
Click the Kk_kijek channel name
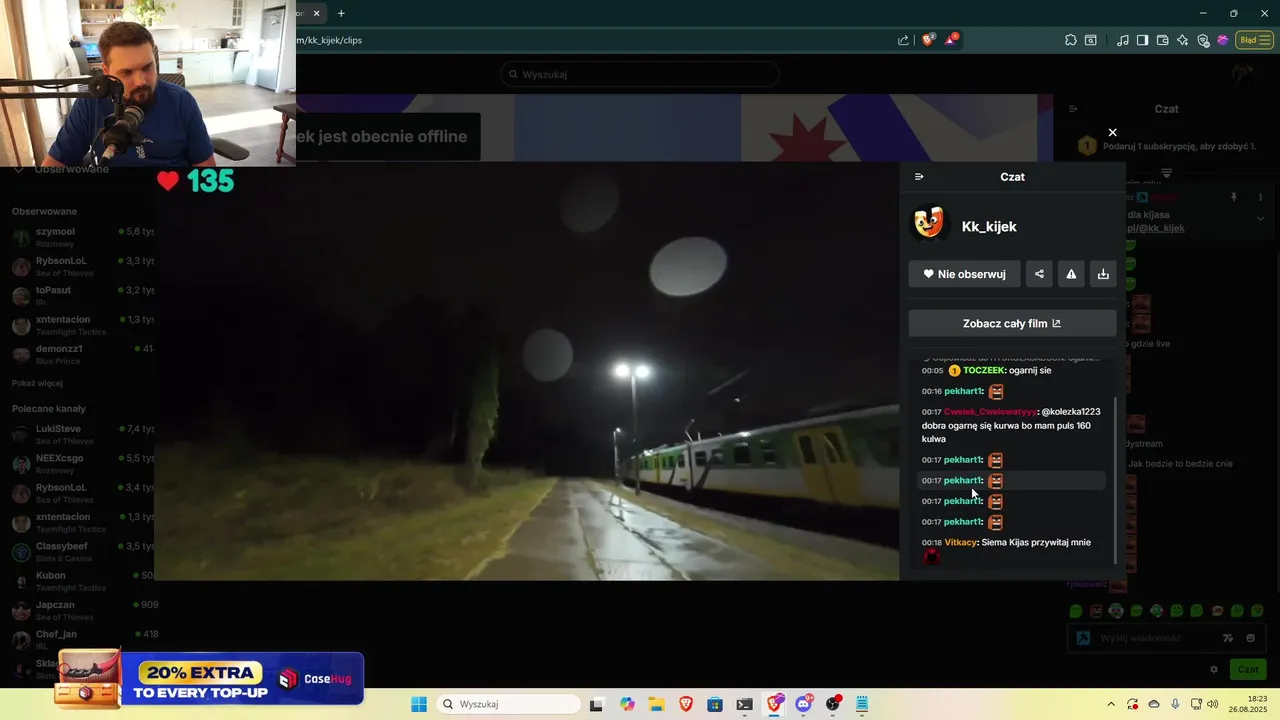[989, 227]
